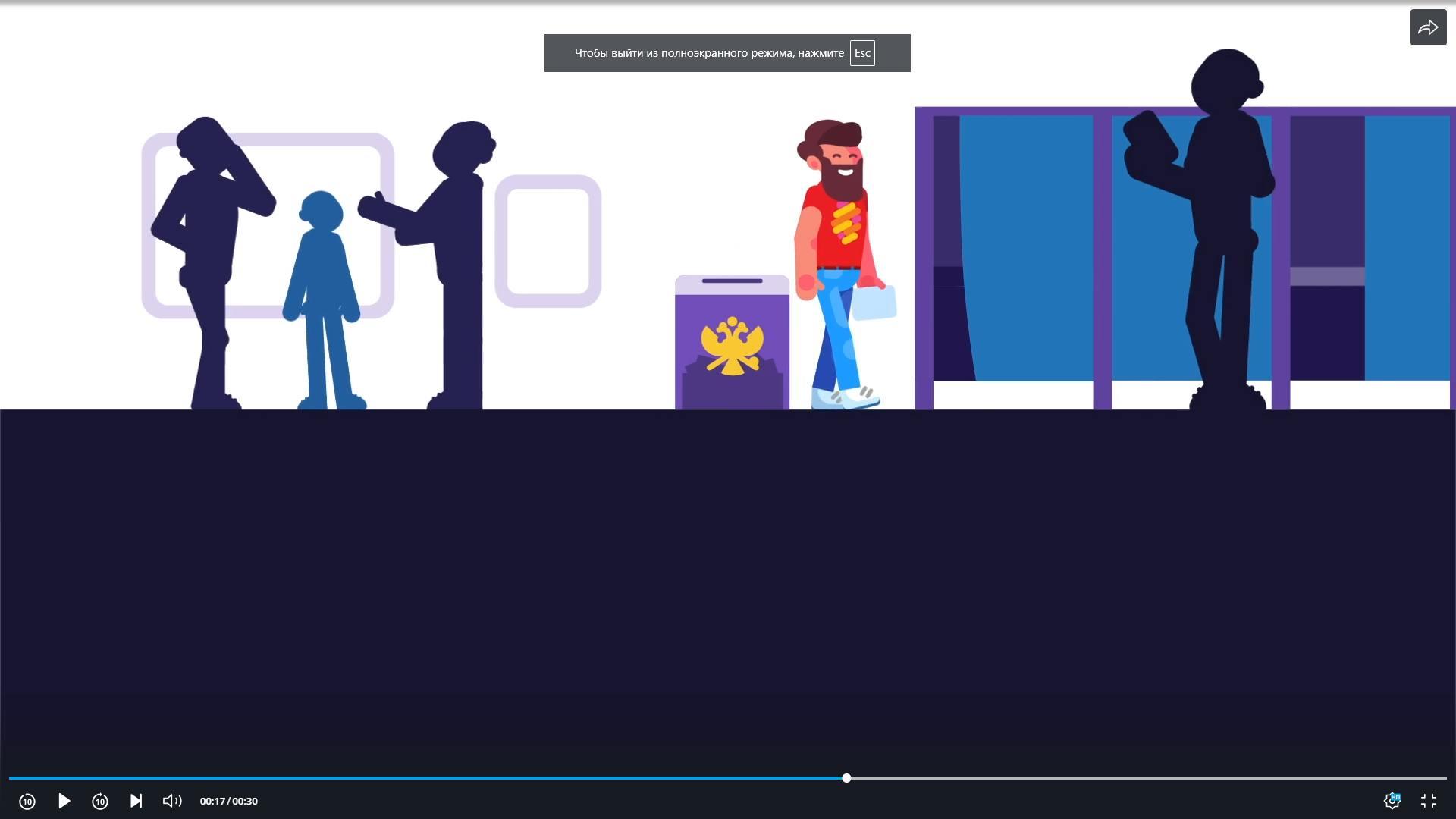Seek to the unplayed grey timeline portion
The width and height of the screenshot is (1456, 819).
pyautogui.click(x=1137, y=778)
